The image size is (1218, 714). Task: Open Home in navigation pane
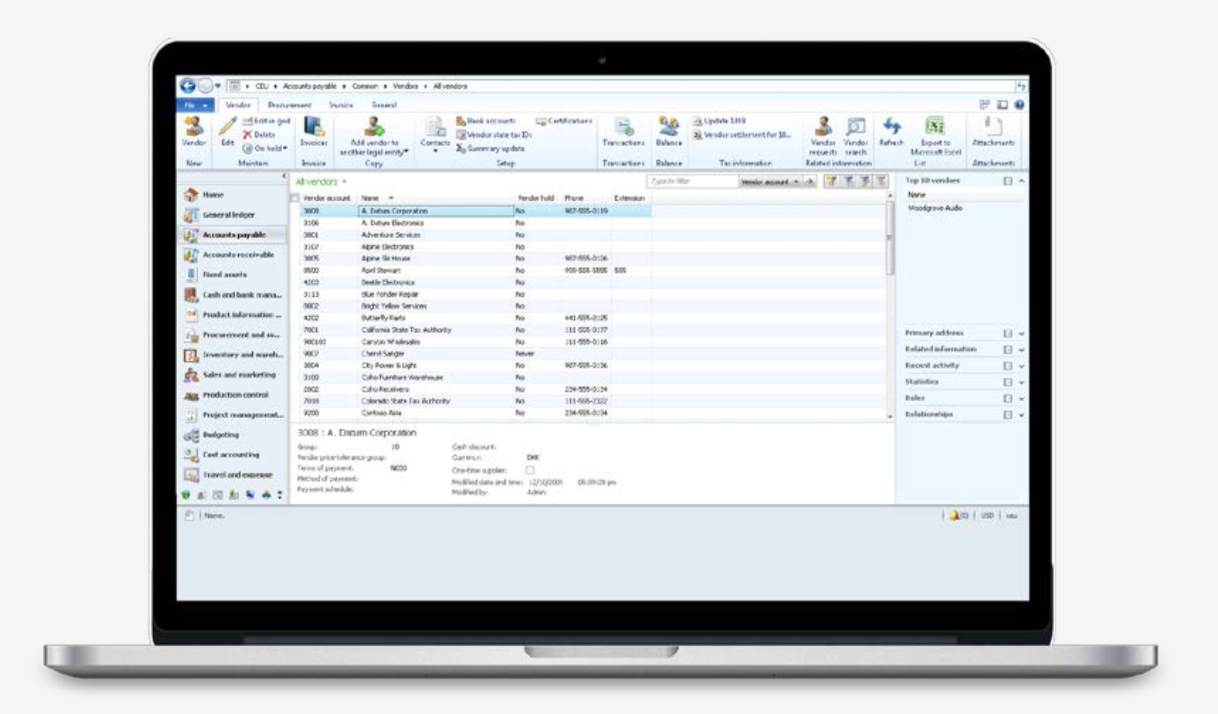[x=232, y=195]
